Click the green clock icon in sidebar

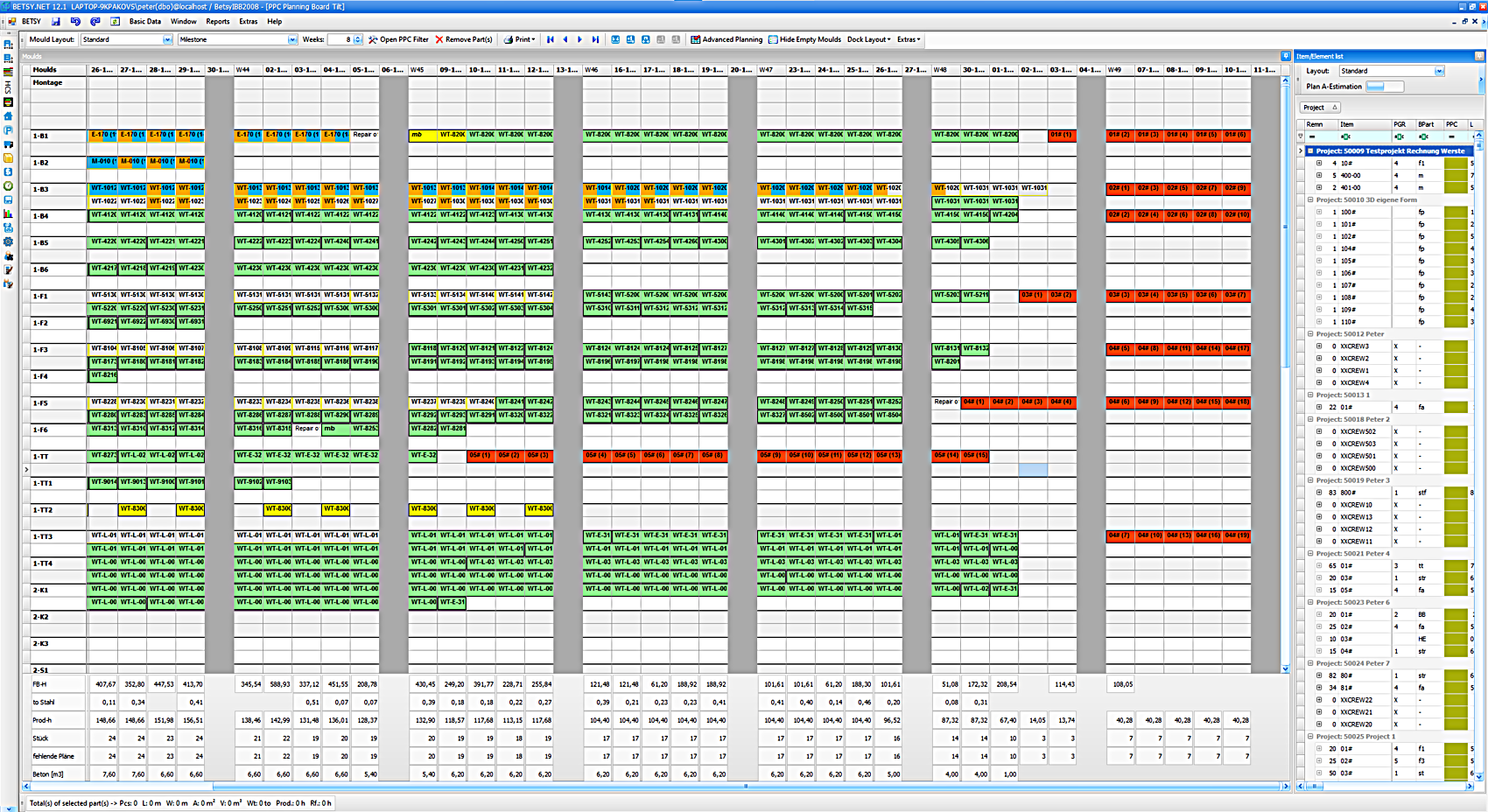8,185
